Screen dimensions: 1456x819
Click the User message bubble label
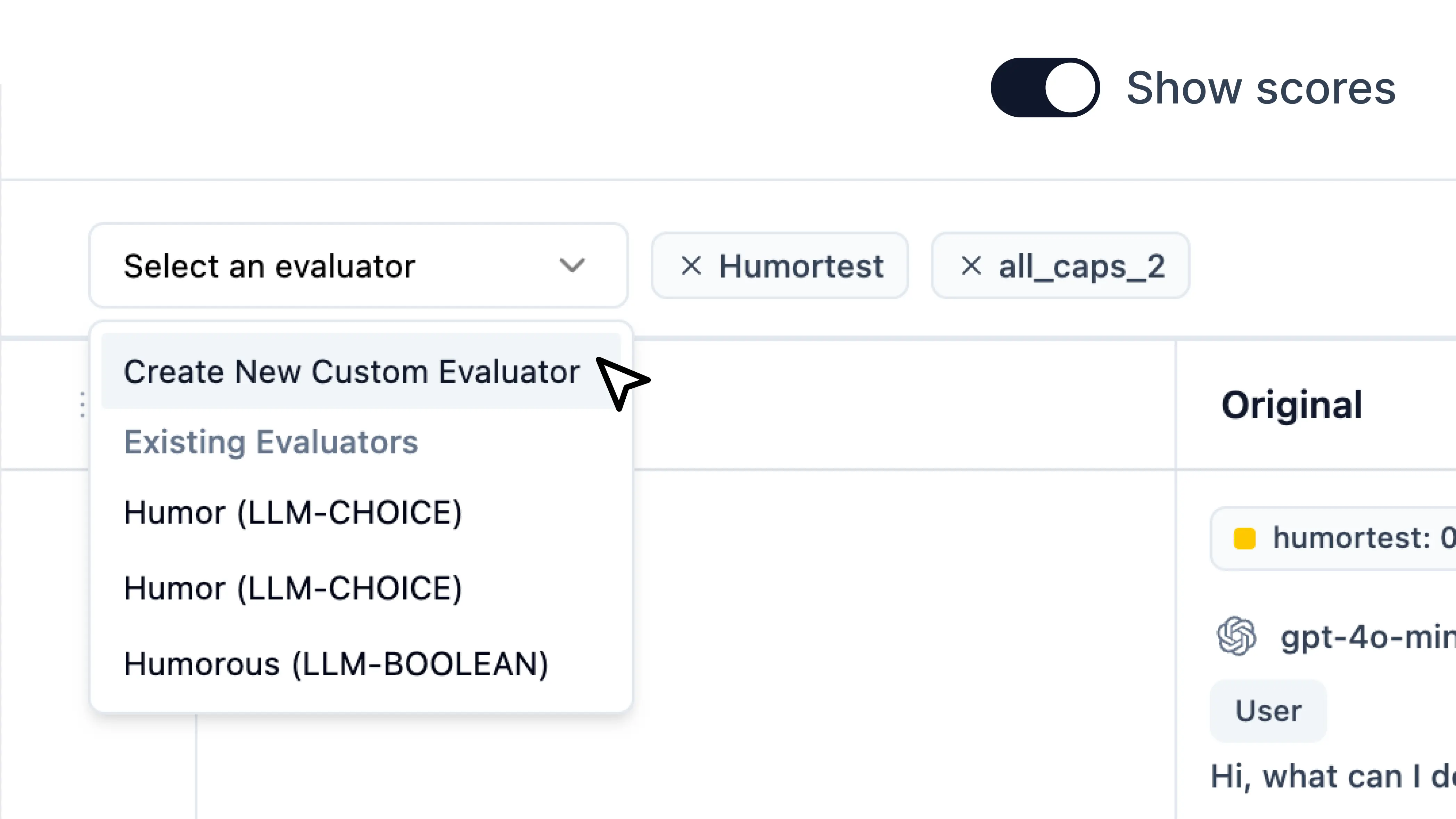(x=1268, y=711)
